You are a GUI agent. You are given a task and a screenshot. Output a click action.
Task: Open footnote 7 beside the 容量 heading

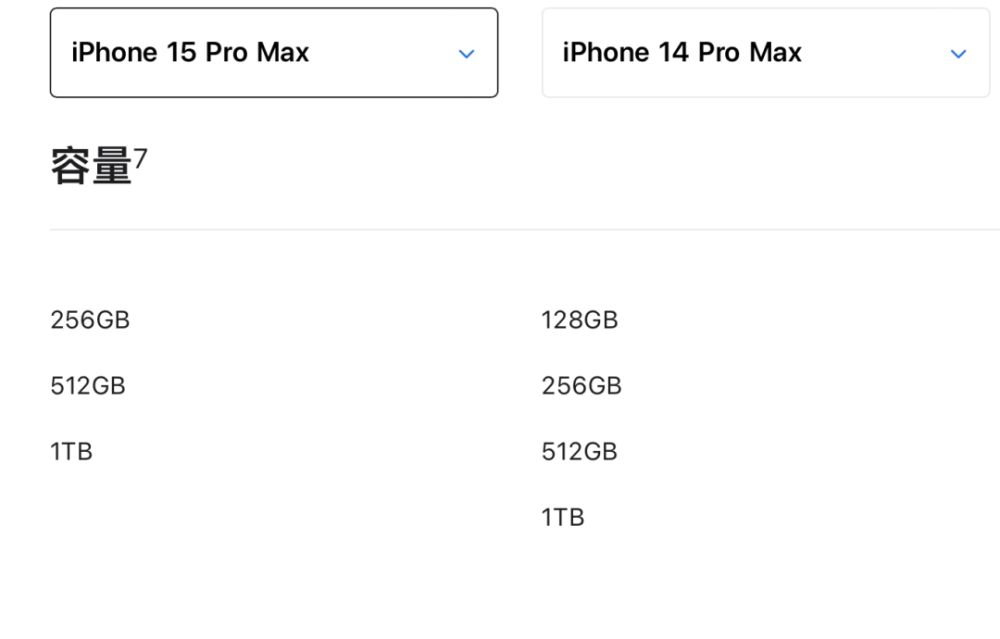click(x=140, y=158)
